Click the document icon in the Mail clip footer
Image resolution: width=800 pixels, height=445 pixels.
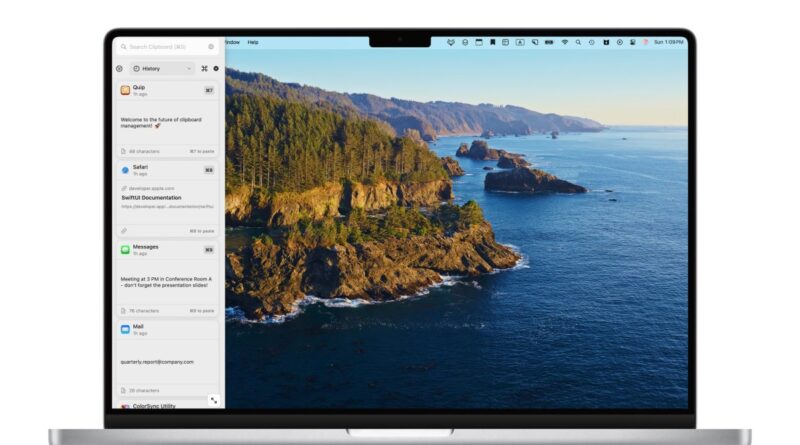click(123, 390)
